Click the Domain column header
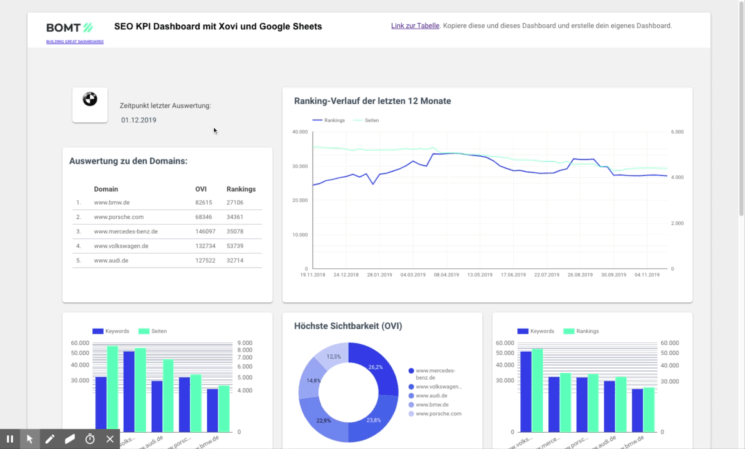The height and width of the screenshot is (449, 745). (106, 189)
